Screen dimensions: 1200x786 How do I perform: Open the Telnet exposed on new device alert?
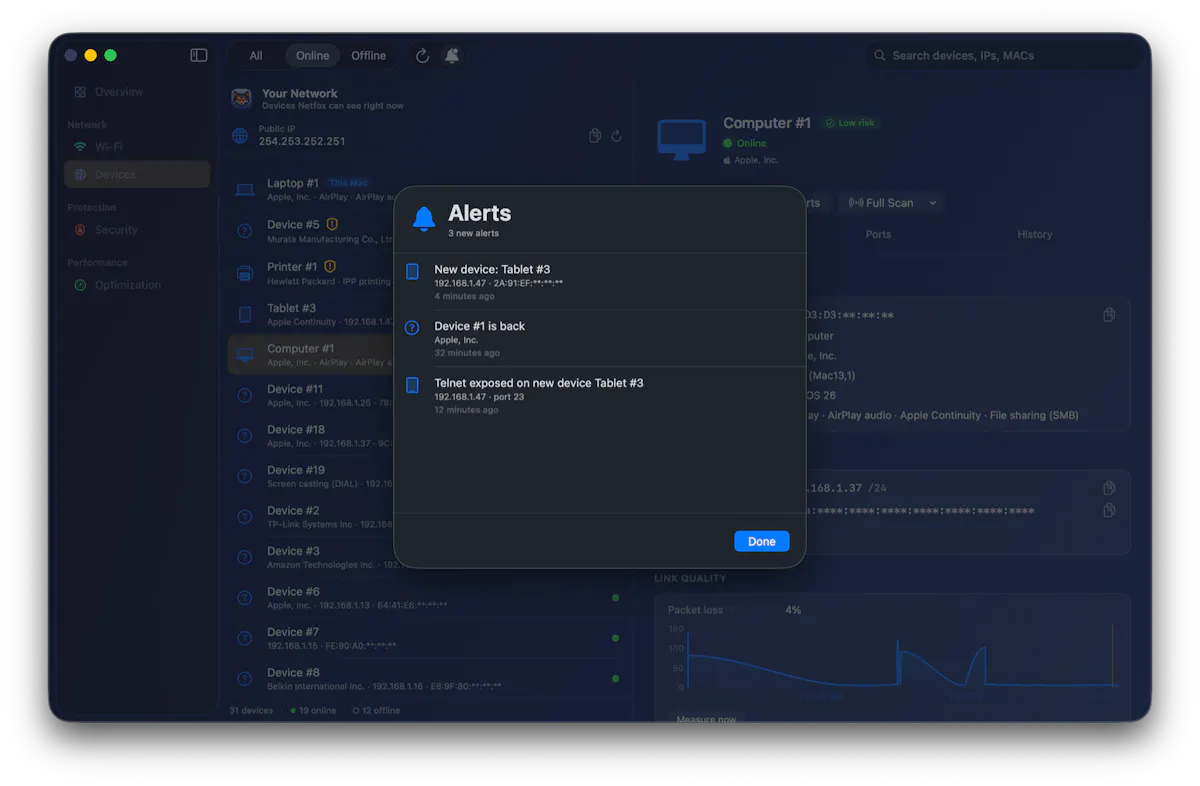[600, 396]
